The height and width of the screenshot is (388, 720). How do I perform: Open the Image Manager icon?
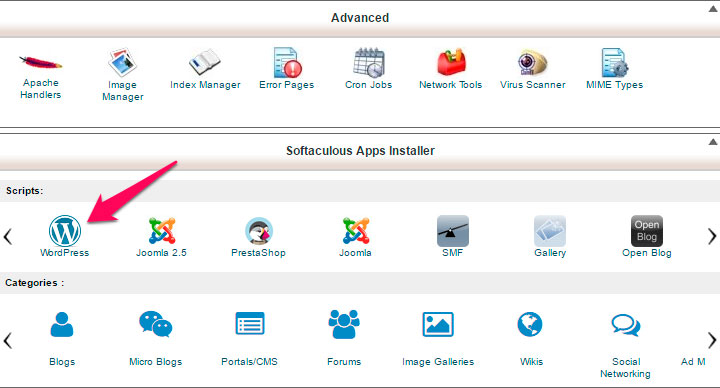(x=122, y=62)
